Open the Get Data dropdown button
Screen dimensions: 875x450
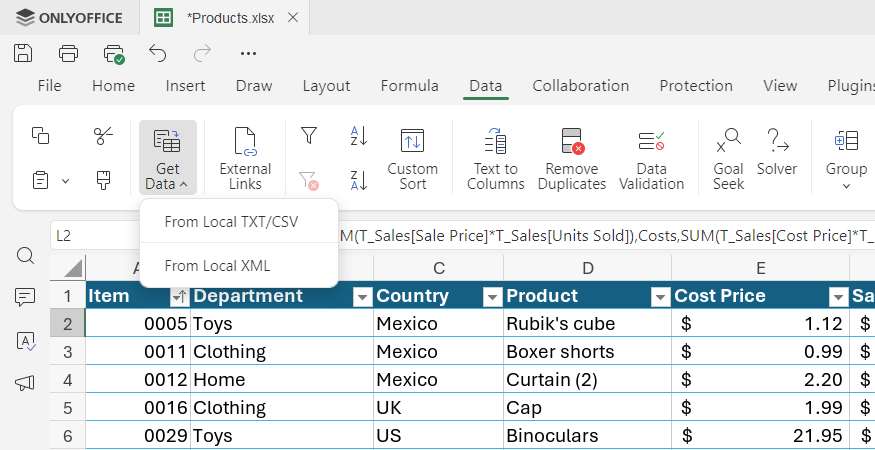tap(167, 158)
